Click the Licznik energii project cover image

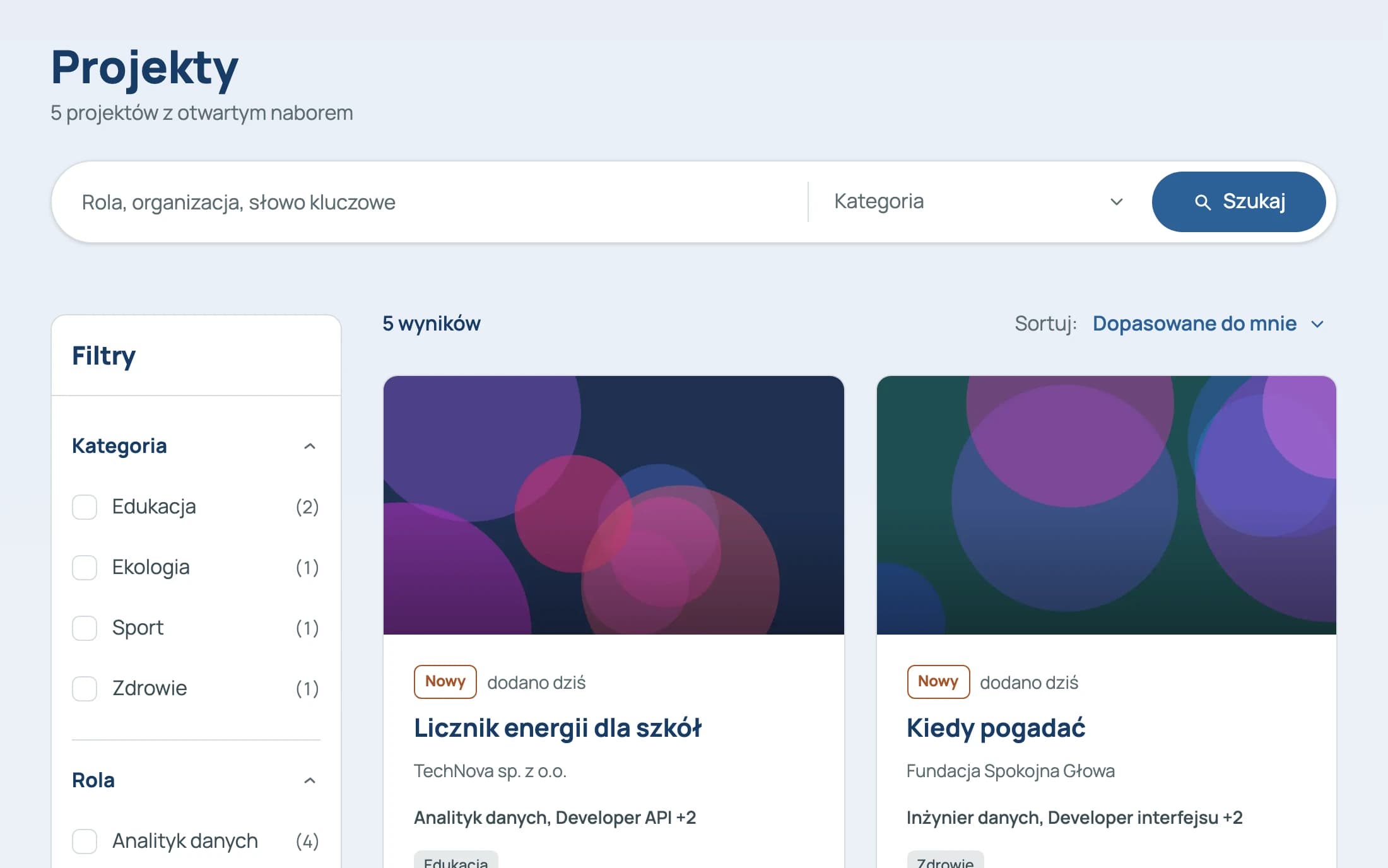pyautogui.click(x=613, y=505)
